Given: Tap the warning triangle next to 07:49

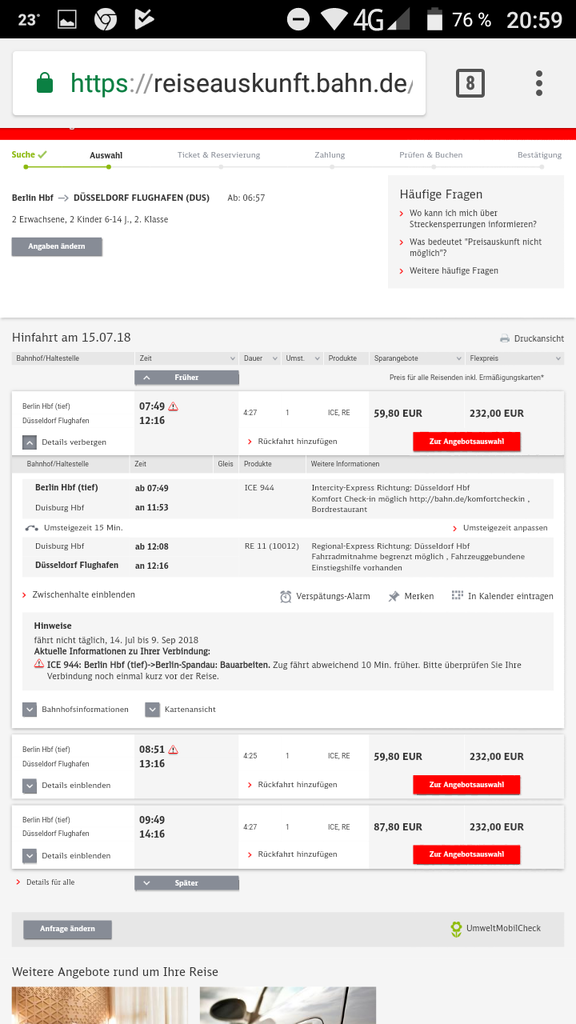Looking at the screenshot, I should coord(173,406).
